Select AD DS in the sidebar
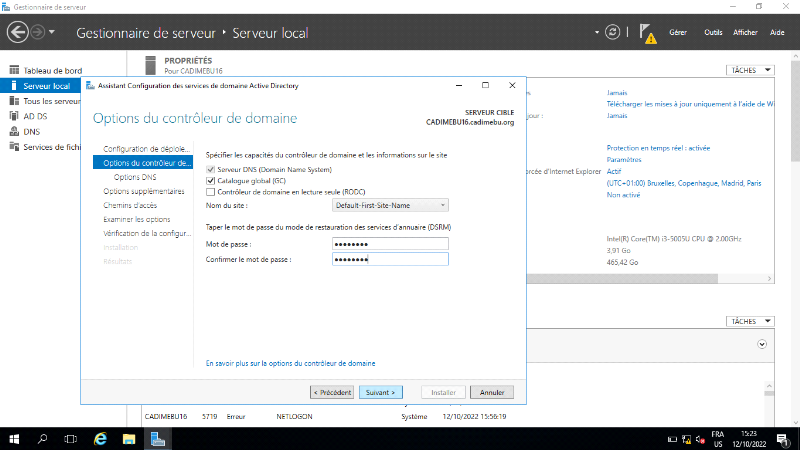This screenshot has height=450, width=800. [x=35, y=116]
